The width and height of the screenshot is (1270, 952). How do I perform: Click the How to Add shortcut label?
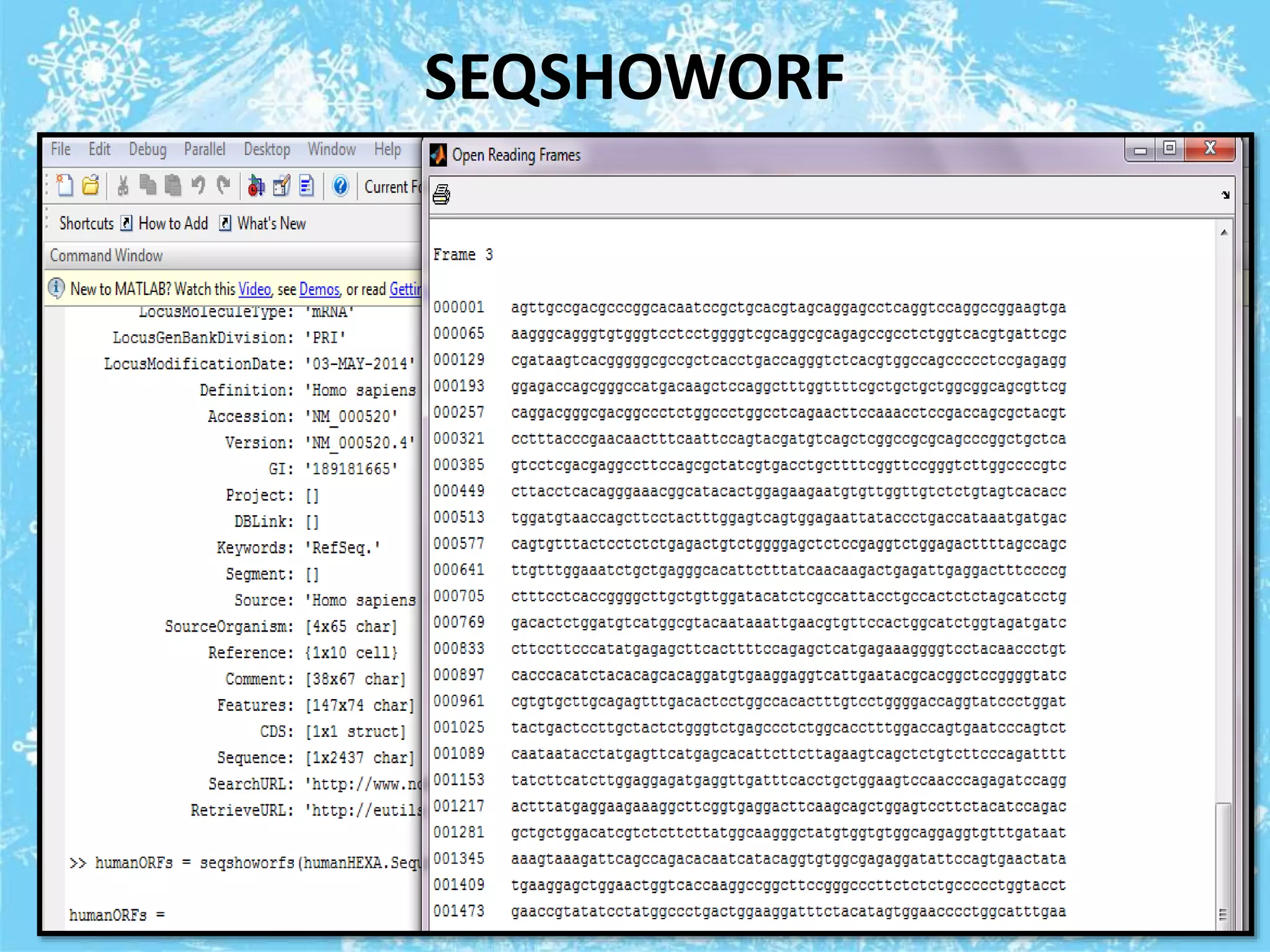point(173,223)
